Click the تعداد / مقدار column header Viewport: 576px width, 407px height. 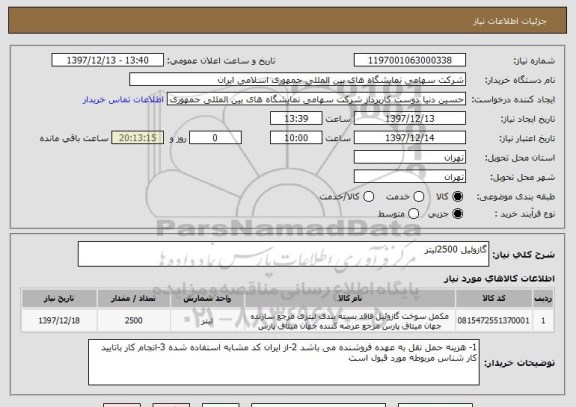(x=133, y=298)
